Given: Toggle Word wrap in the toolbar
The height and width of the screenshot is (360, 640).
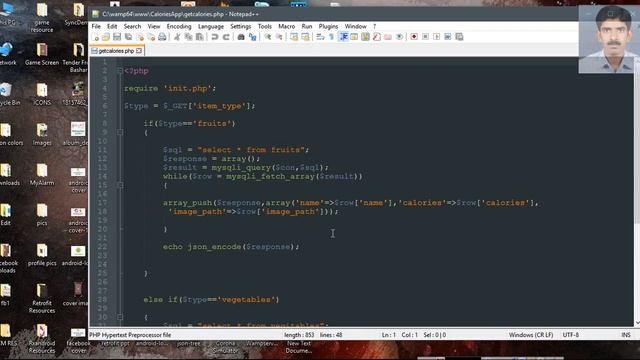Looking at the screenshot, I should (x=320, y=37).
